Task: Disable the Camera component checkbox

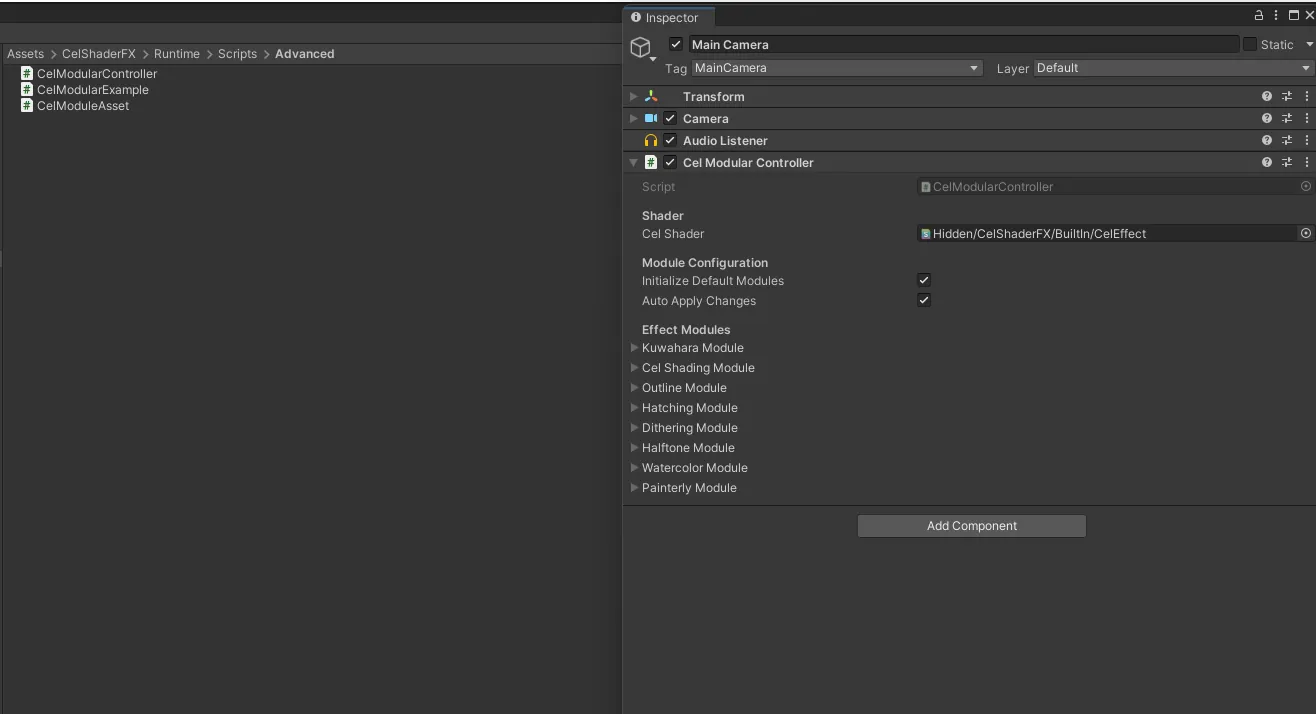Action: [x=670, y=119]
